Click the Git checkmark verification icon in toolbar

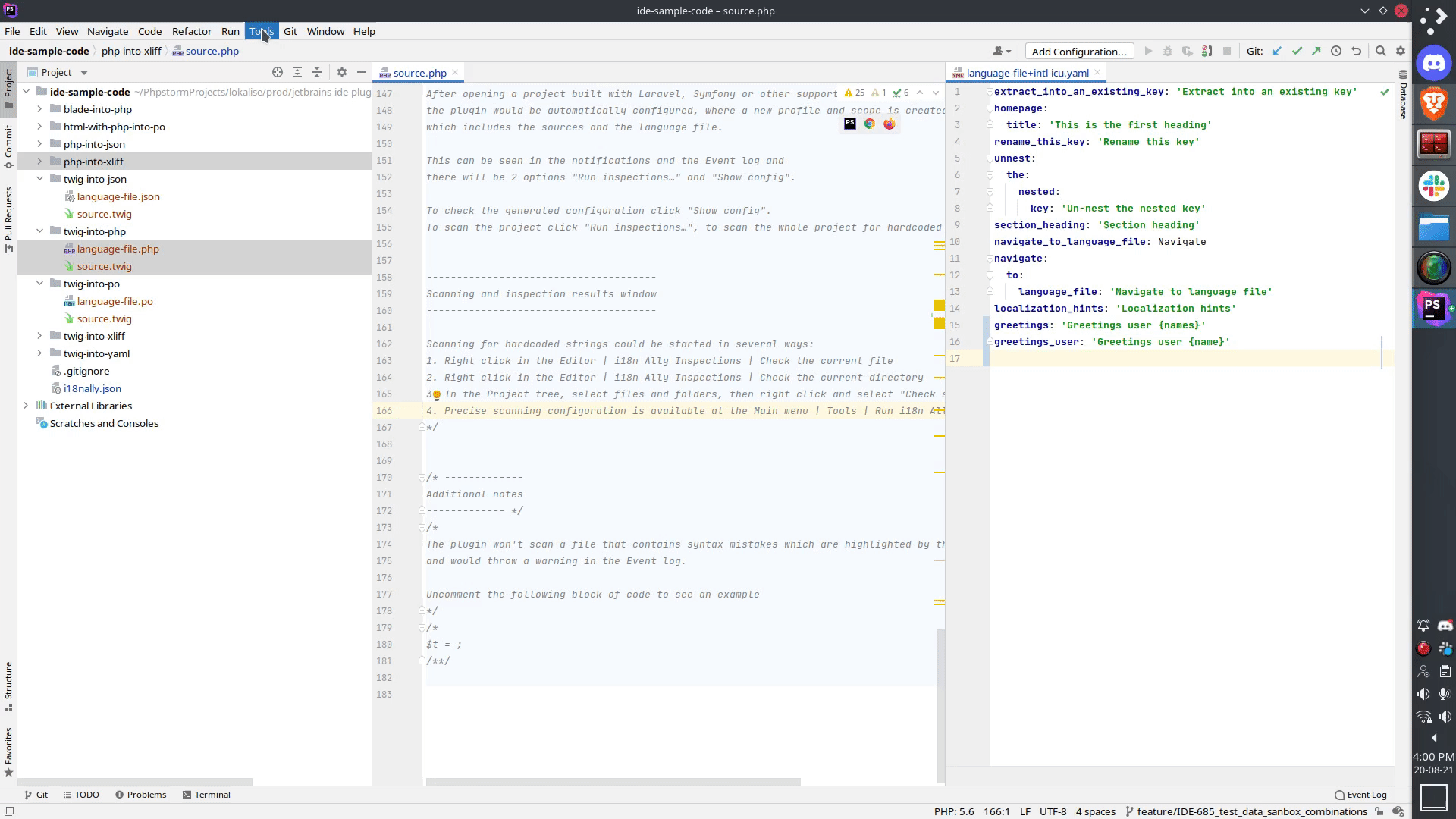pyautogui.click(x=1298, y=51)
